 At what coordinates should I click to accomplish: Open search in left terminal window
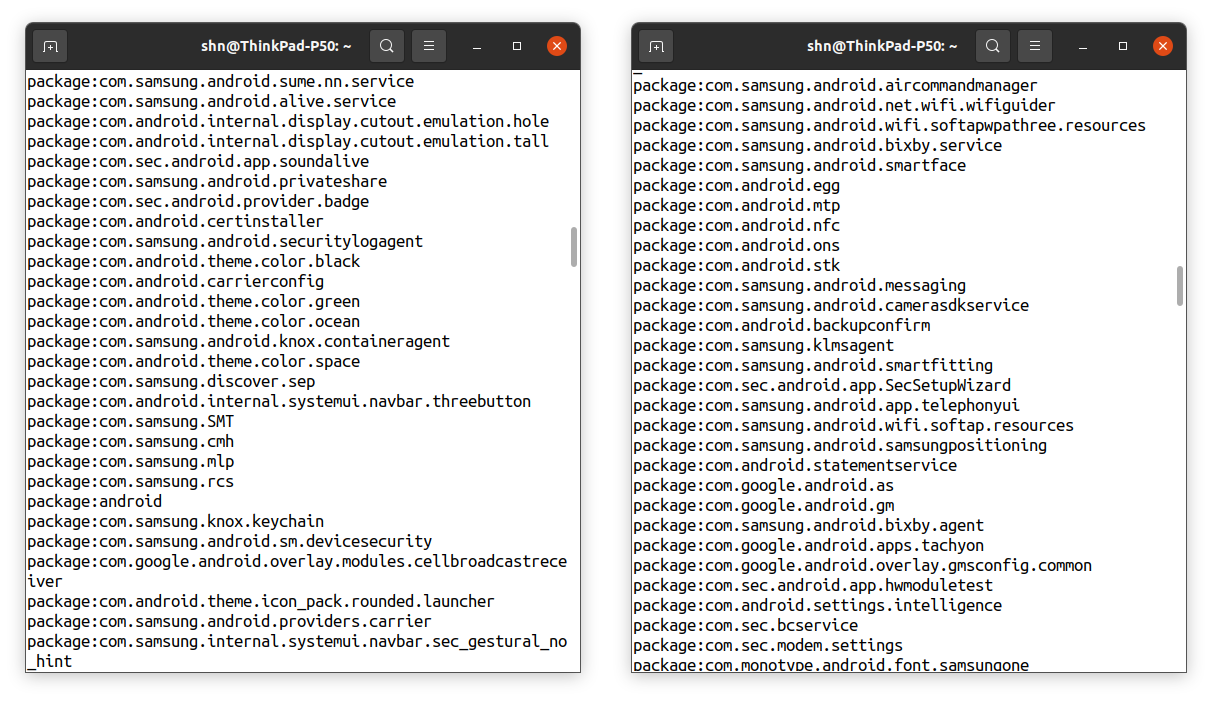click(387, 46)
